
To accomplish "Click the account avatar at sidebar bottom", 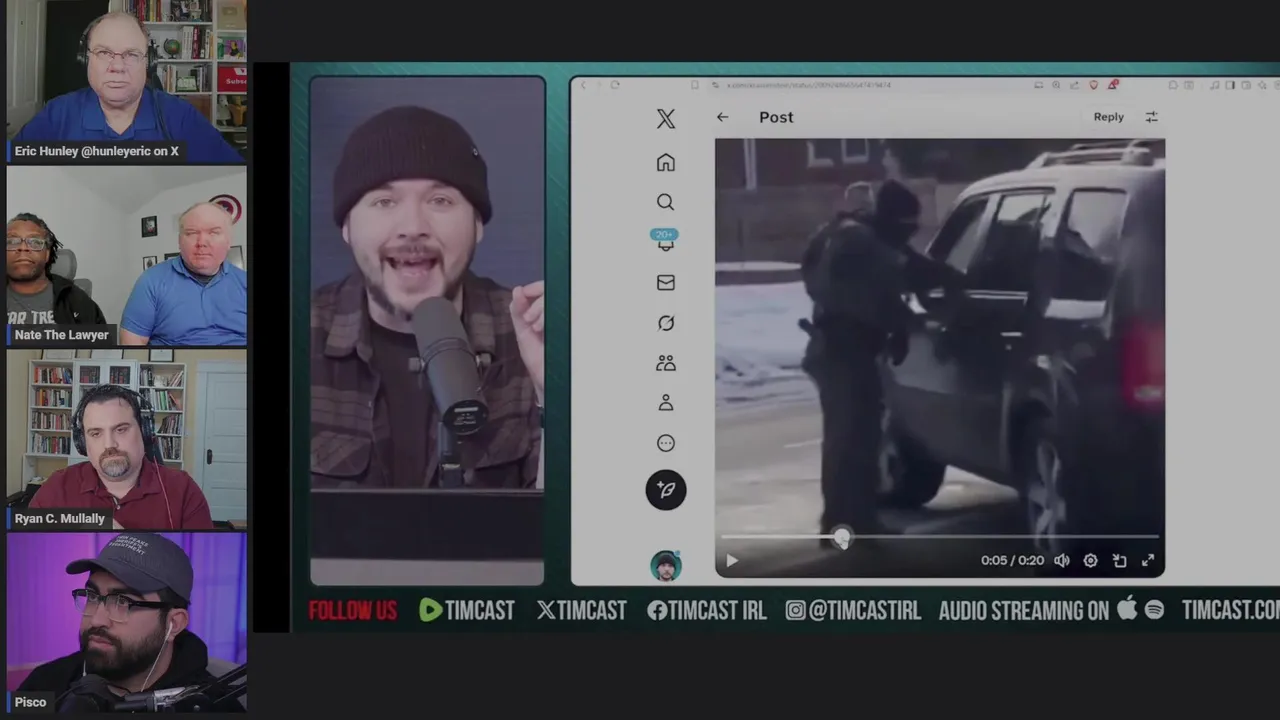I will (x=666, y=566).
